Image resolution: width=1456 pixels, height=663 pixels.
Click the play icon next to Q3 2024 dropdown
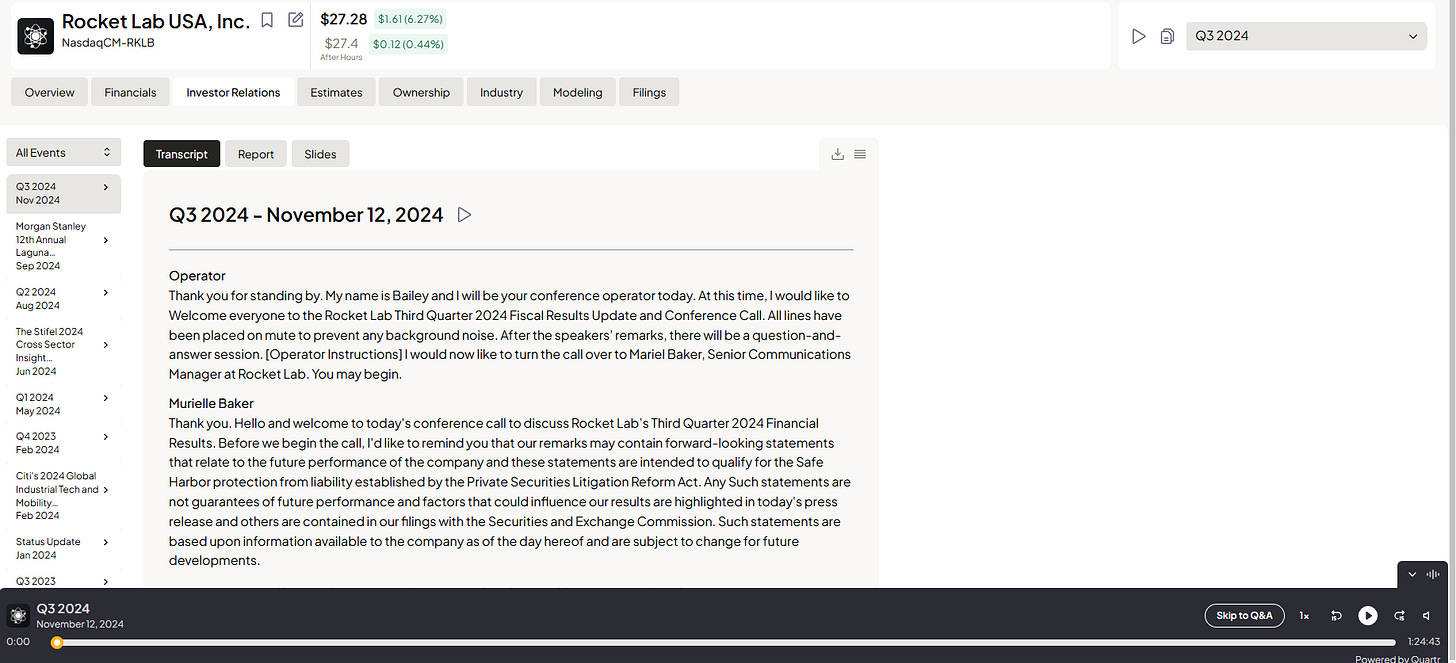click(x=1138, y=36)
